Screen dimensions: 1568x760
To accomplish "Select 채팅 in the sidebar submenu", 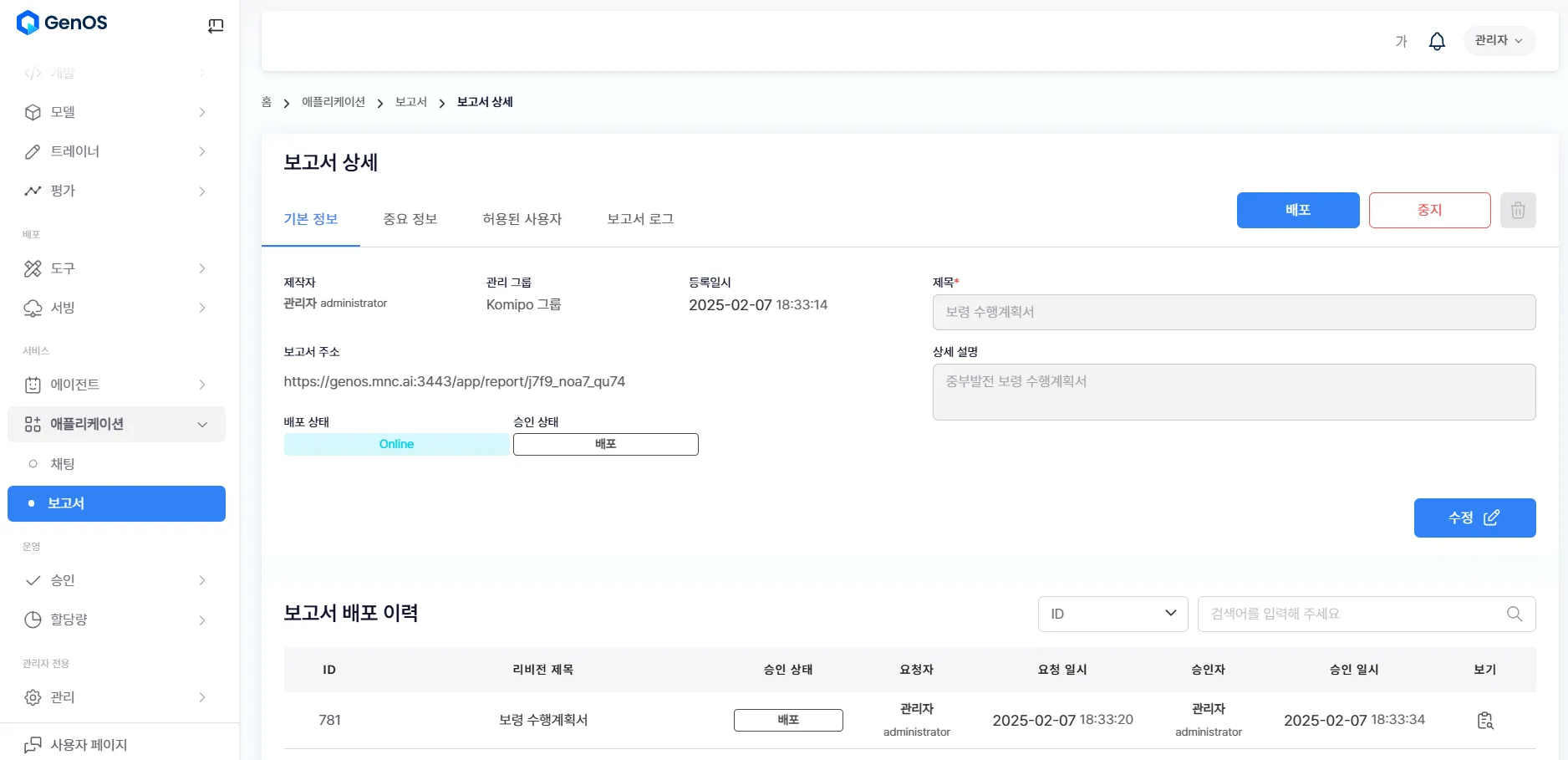I will tap(63, 464).
